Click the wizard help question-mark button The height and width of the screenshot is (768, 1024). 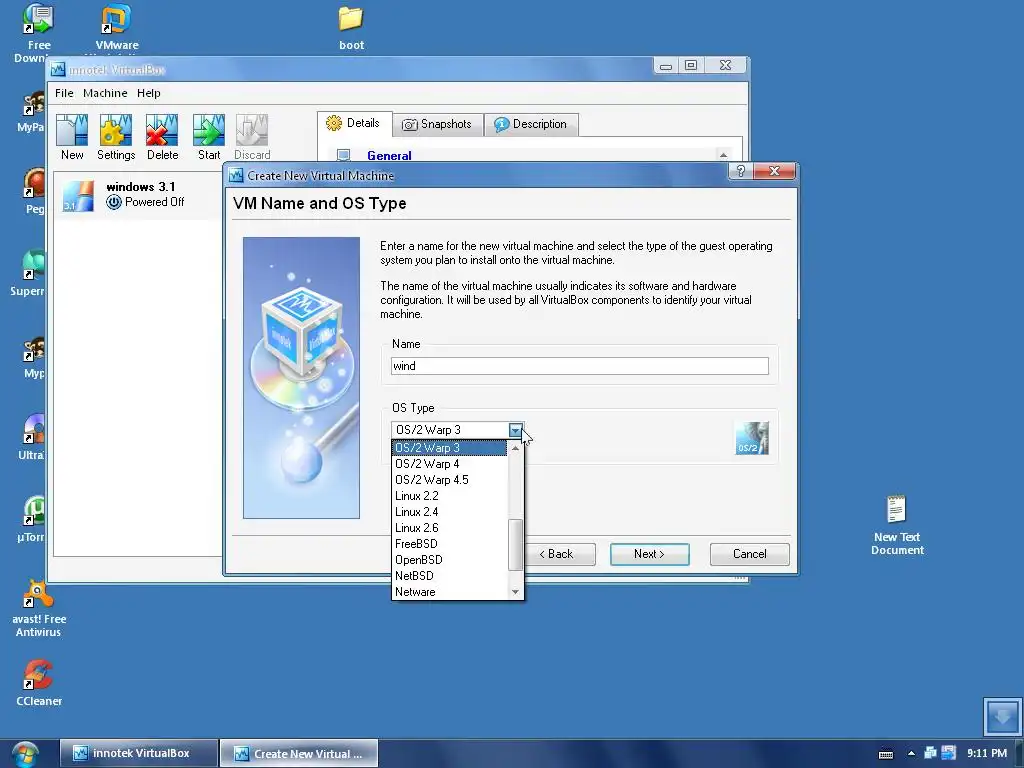(x=740, y=171)
